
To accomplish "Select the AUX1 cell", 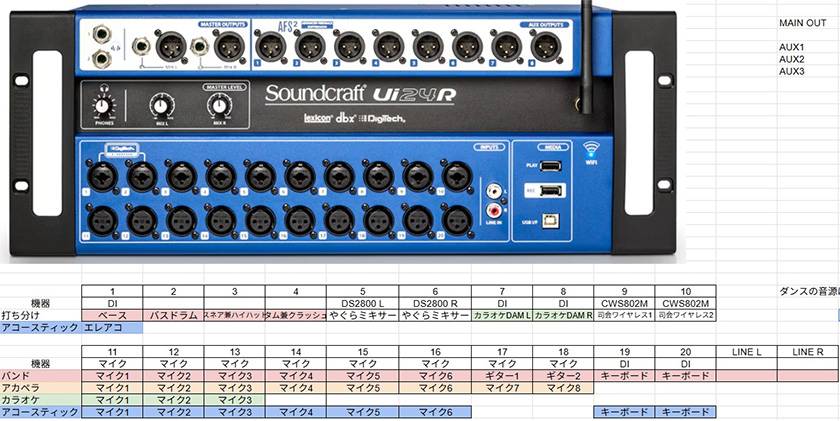I will coord(809,47).
